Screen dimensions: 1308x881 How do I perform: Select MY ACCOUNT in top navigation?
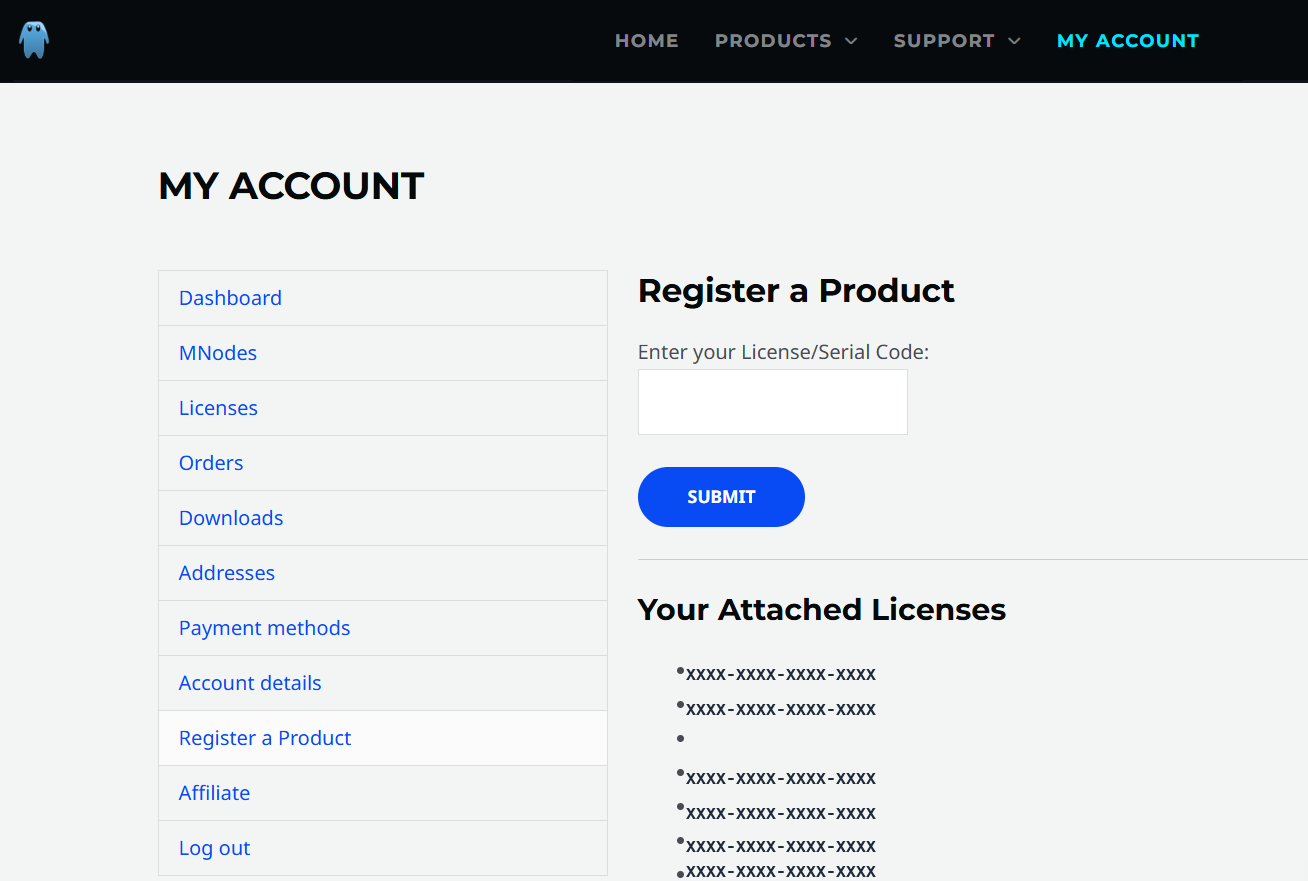pyautogui.click(x=1128, y=41)
